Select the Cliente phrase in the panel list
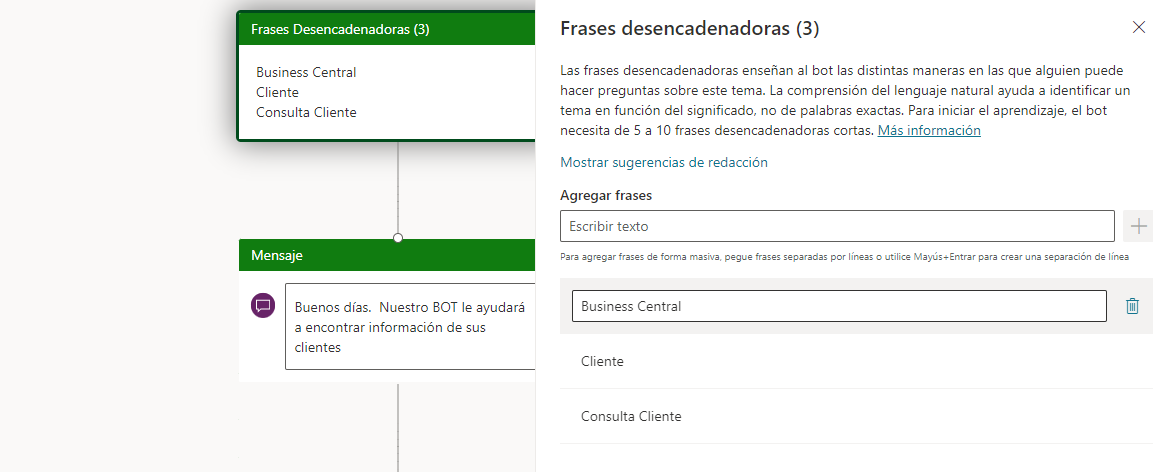Screen dimensions: 1153x472 [x=856, y=361]
